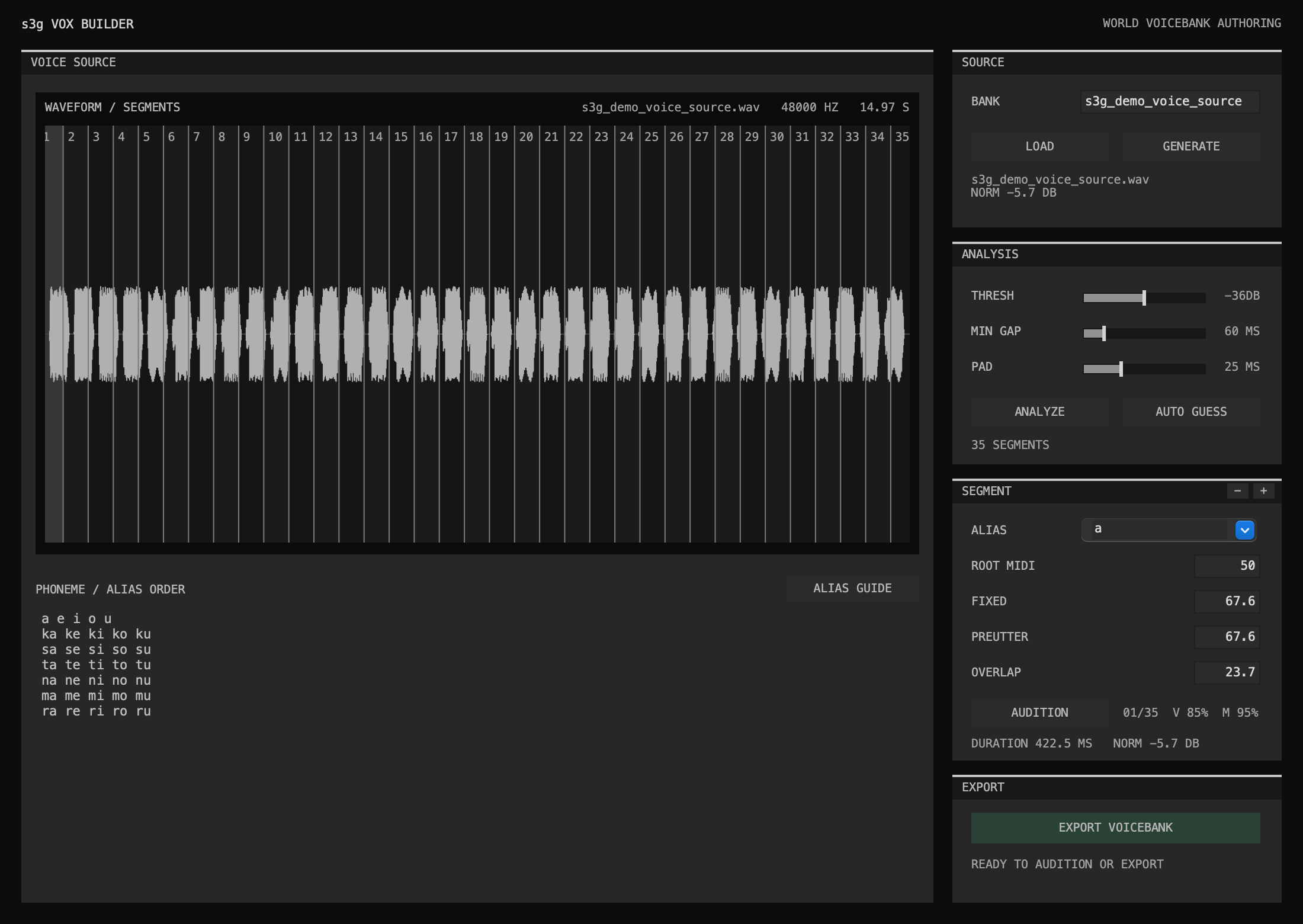Click the '-36DB' threshold value
Image resolution: width=1303 pixels, height=924 pixels.
(x=1242, y=296)
